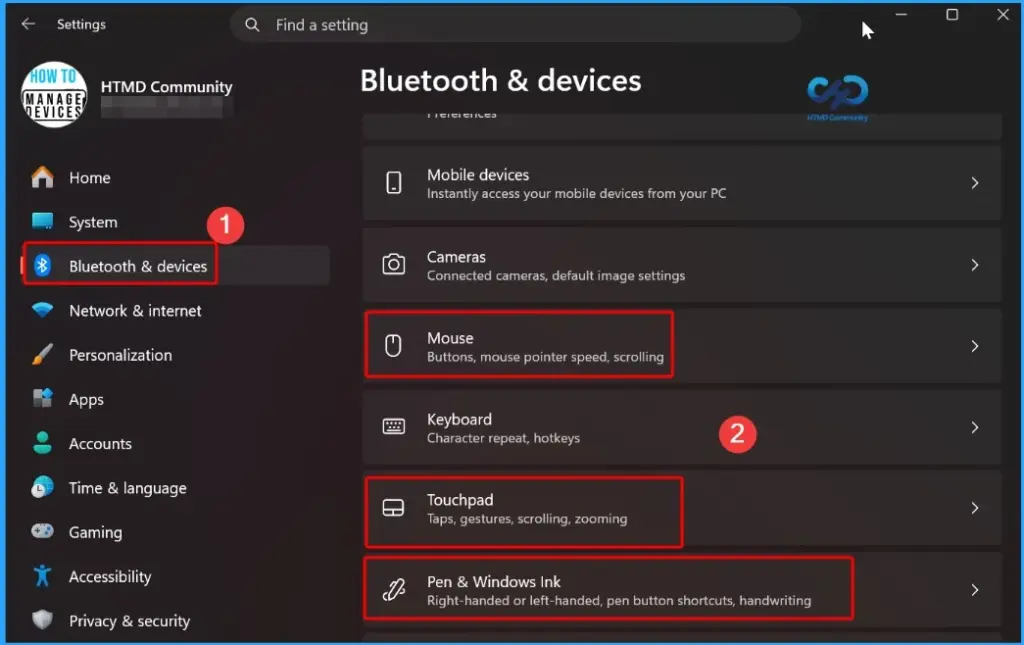Viewport: 1024px width, 645px height.
Task: Click the Apps icon in sidebar
Action: (42, 398)
